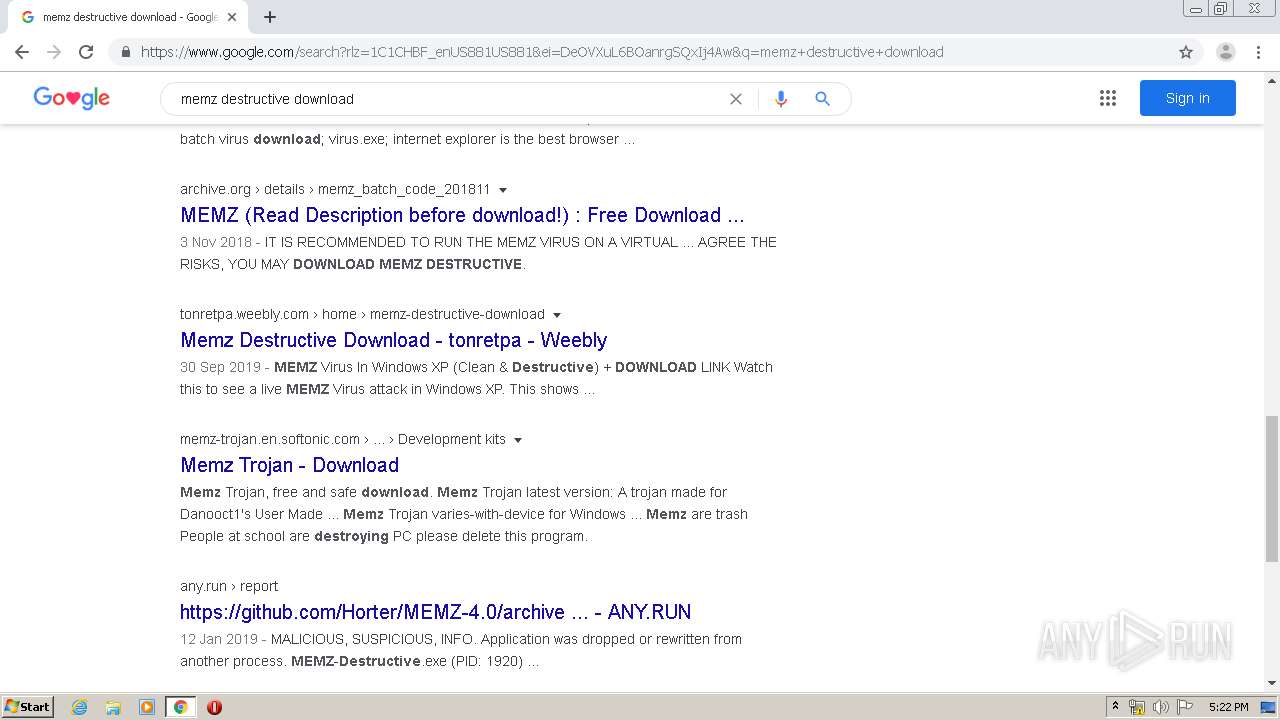Click the any.run › report breadcrumb
Screen dimensions: 1280x720
pyautogui.click(x=229, y=586)
